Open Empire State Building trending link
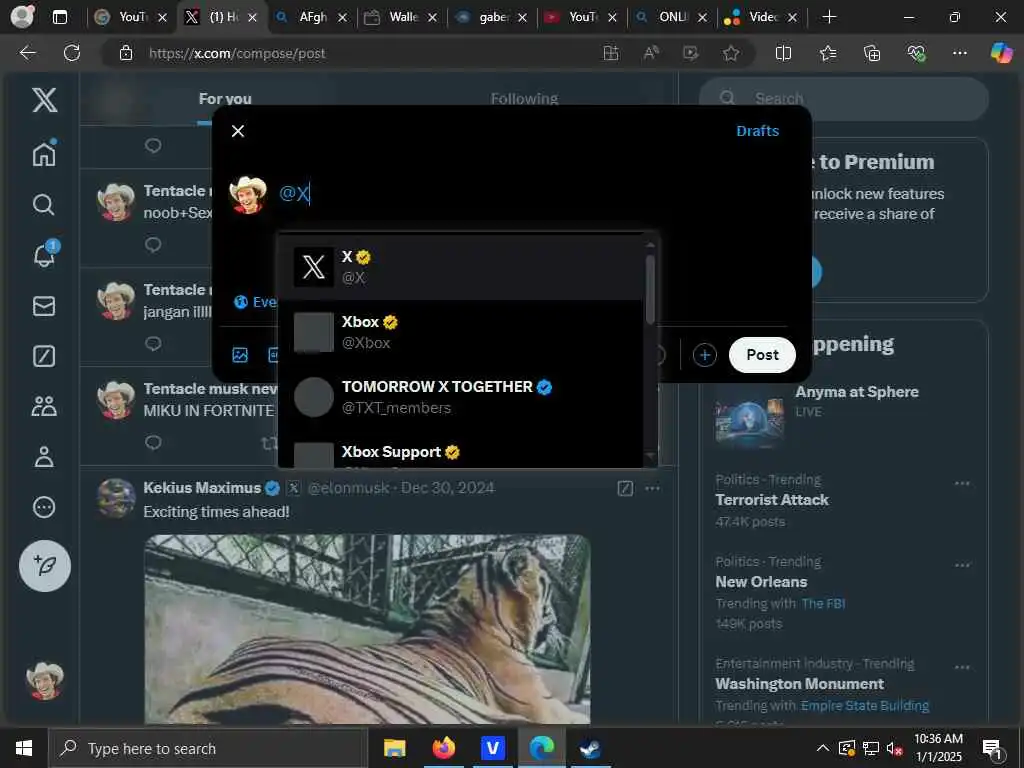Screen dimensions: 1024x768 pos(865,705)
